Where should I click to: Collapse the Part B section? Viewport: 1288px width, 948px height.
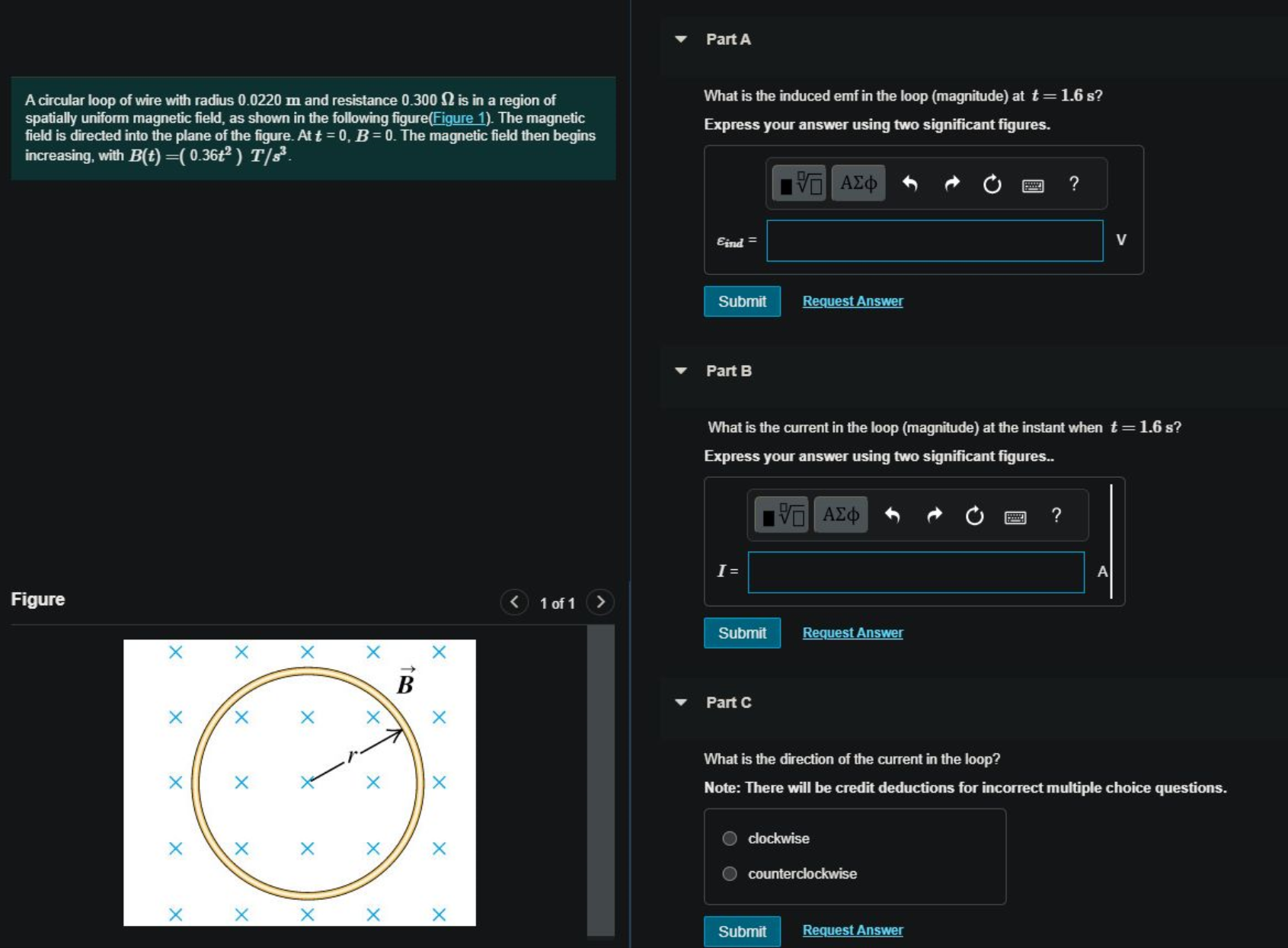coord(680,371)
